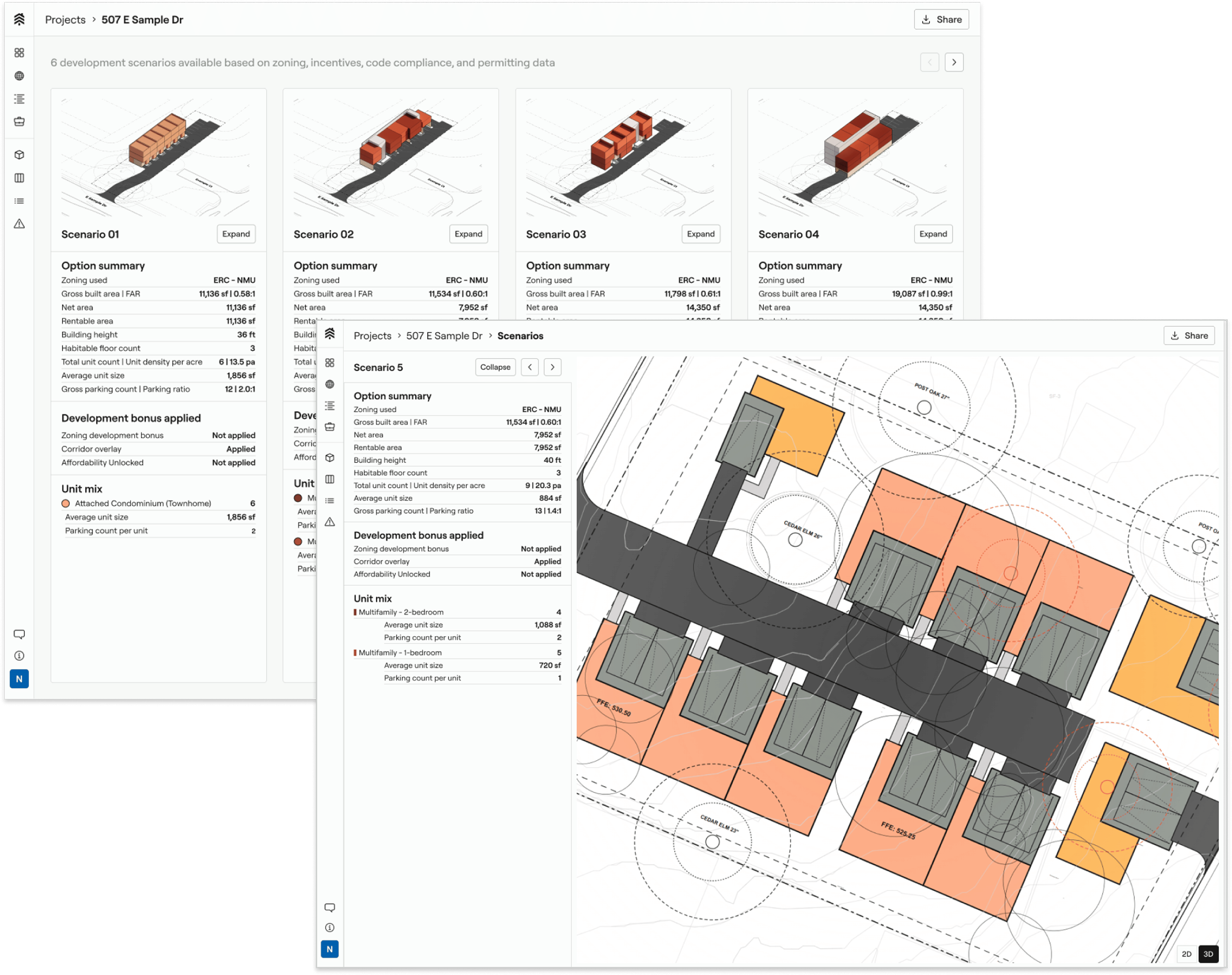Screen dimensions: 1232x975
Task: Click Projects breadcrumb in back window
Action: click(65, 19)
